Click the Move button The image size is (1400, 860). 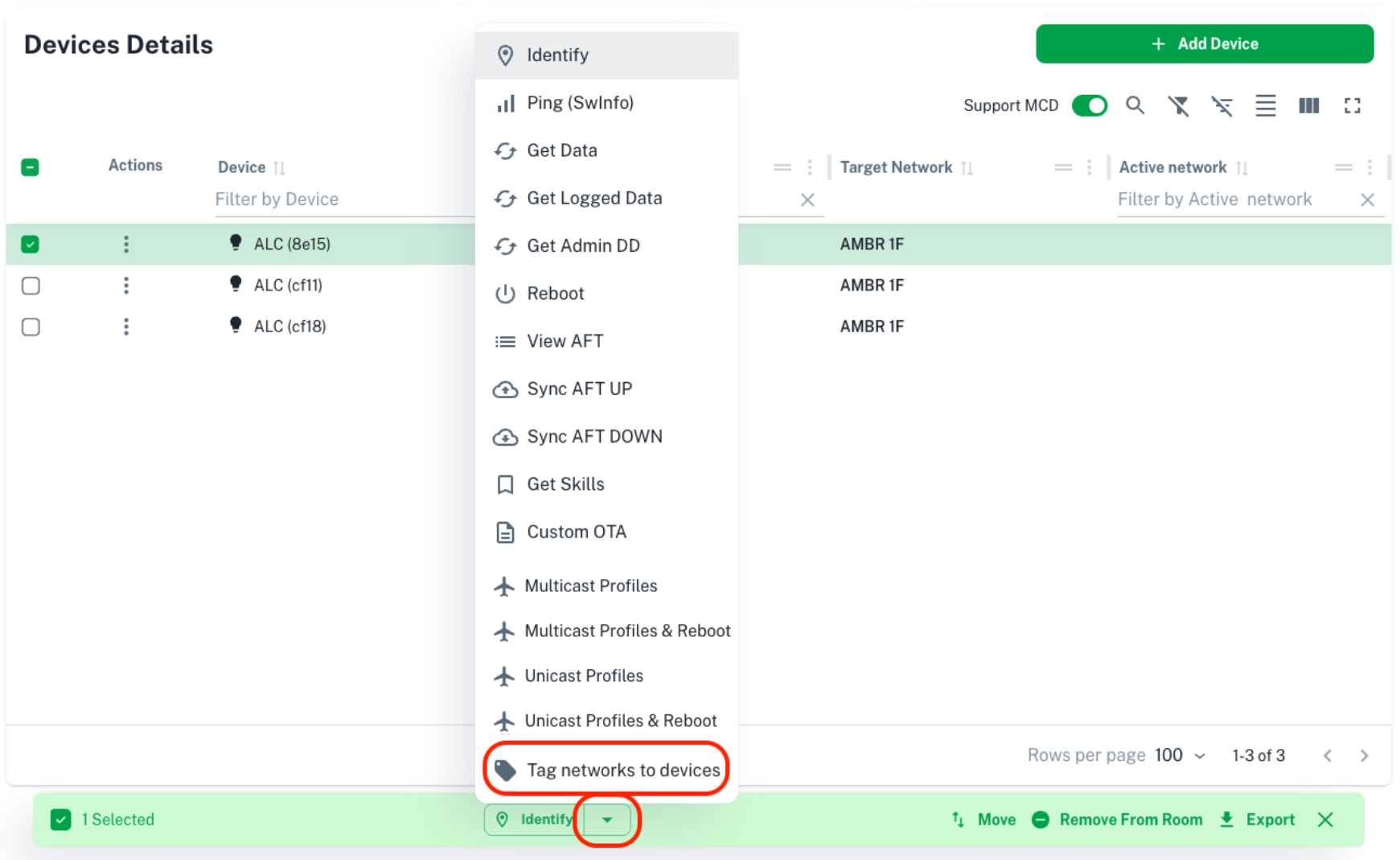coord(983,820)
